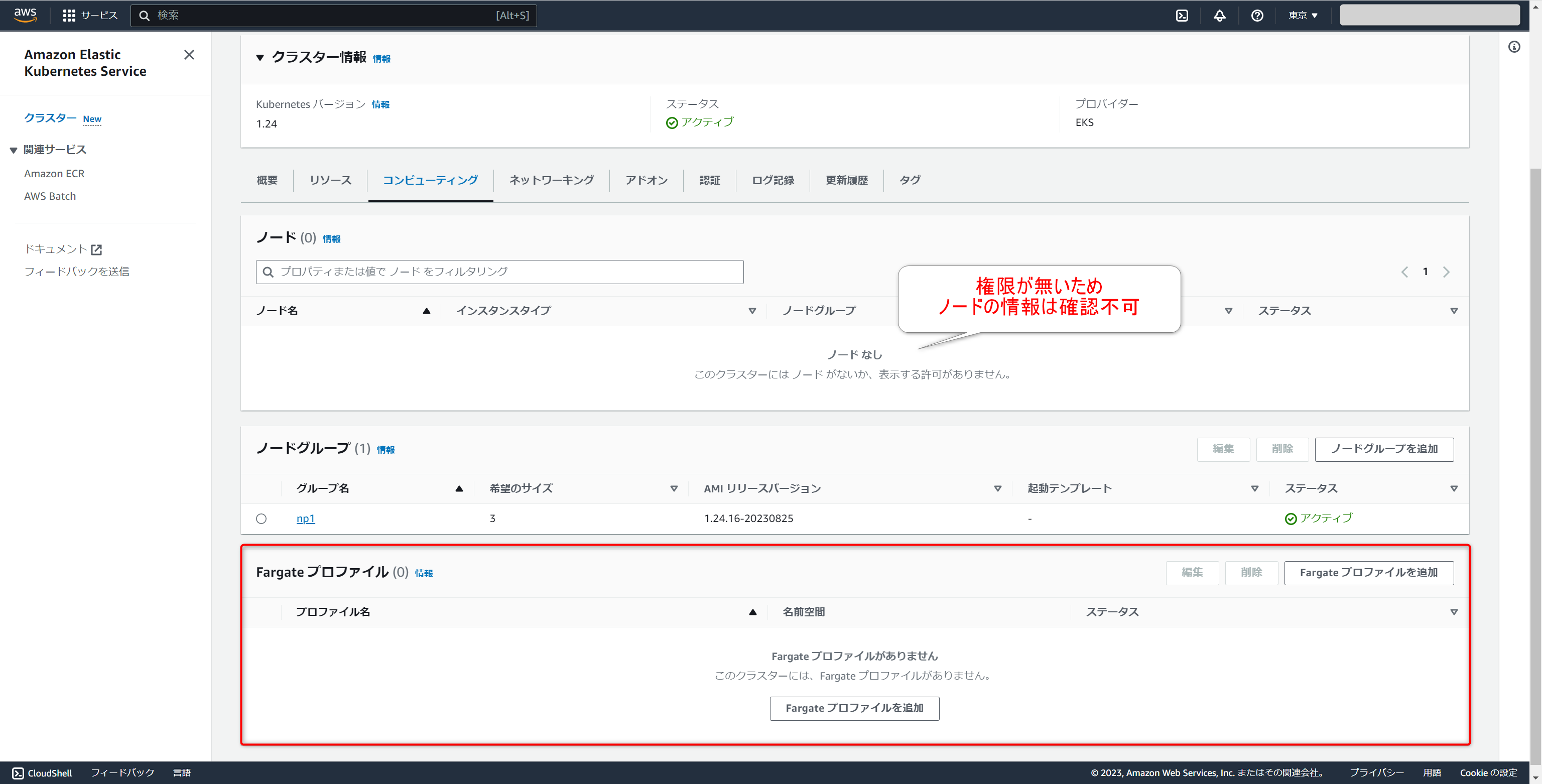Click the node filter search field
Image resolution: width=1542 pixels, height=784 pixels.
pos(499,272)
